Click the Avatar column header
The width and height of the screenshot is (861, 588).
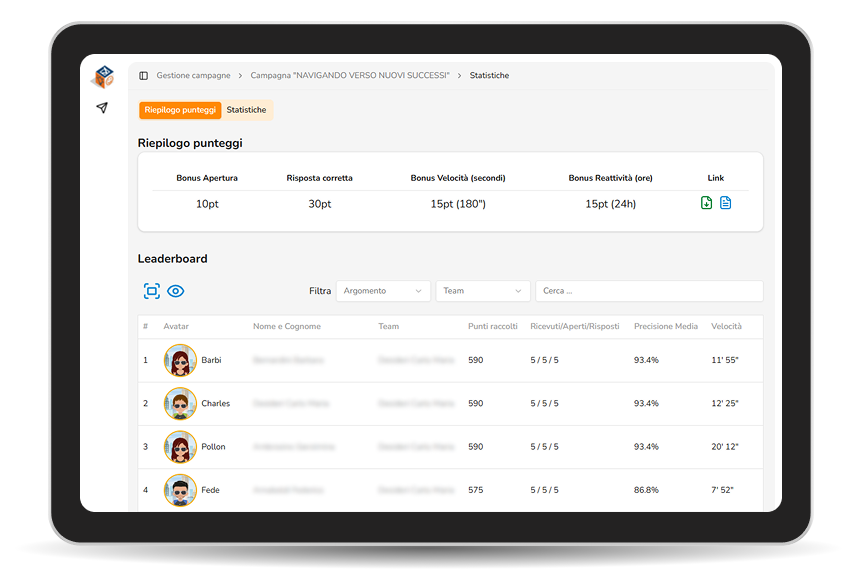[x=176, y=326]
